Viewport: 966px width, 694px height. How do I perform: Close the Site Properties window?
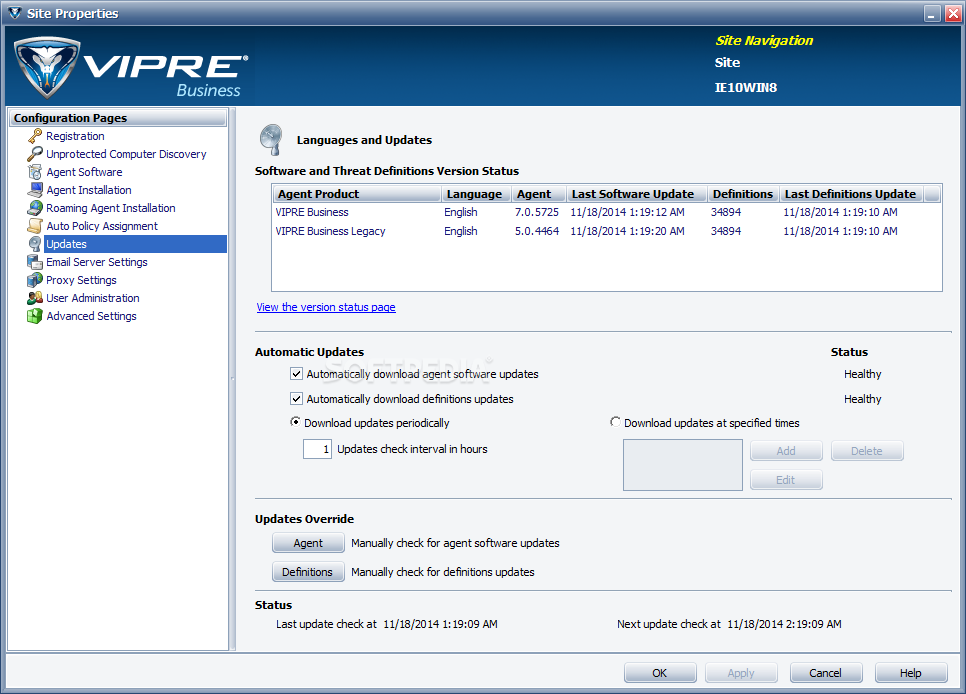tap(952, 14)
